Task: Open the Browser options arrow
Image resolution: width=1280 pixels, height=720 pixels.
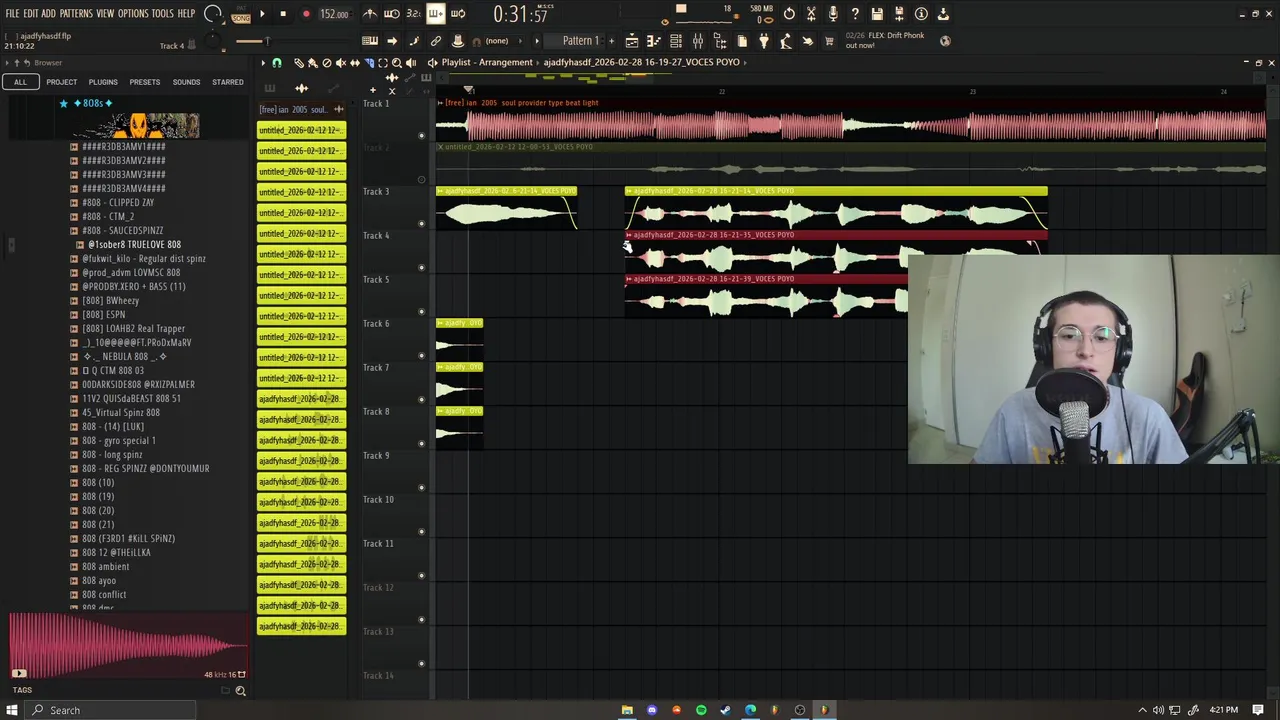Action: pyautogui.click(x=6, y=62)
